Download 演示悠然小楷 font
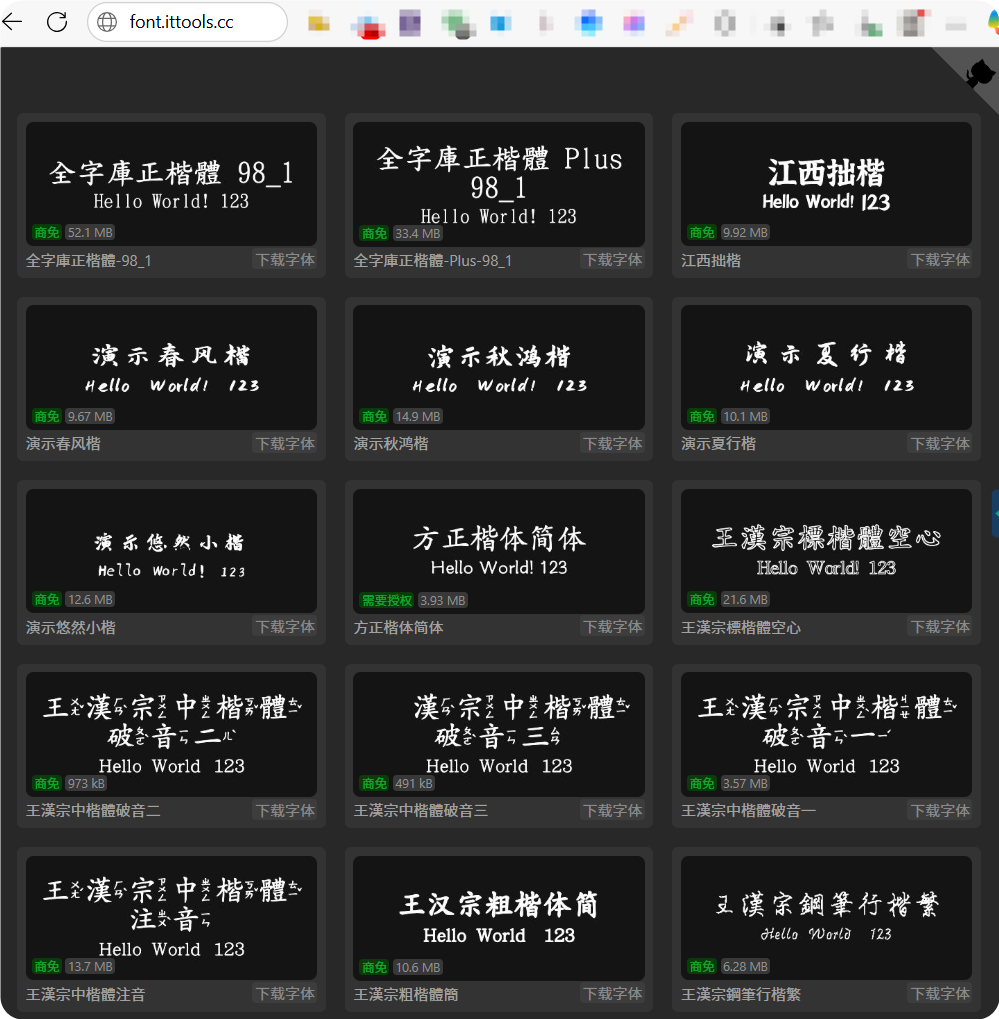 click(285, 627)
